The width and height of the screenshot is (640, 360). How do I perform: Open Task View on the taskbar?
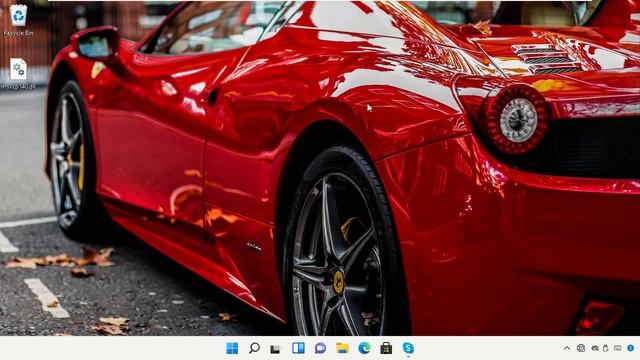(x=276, y=349)
